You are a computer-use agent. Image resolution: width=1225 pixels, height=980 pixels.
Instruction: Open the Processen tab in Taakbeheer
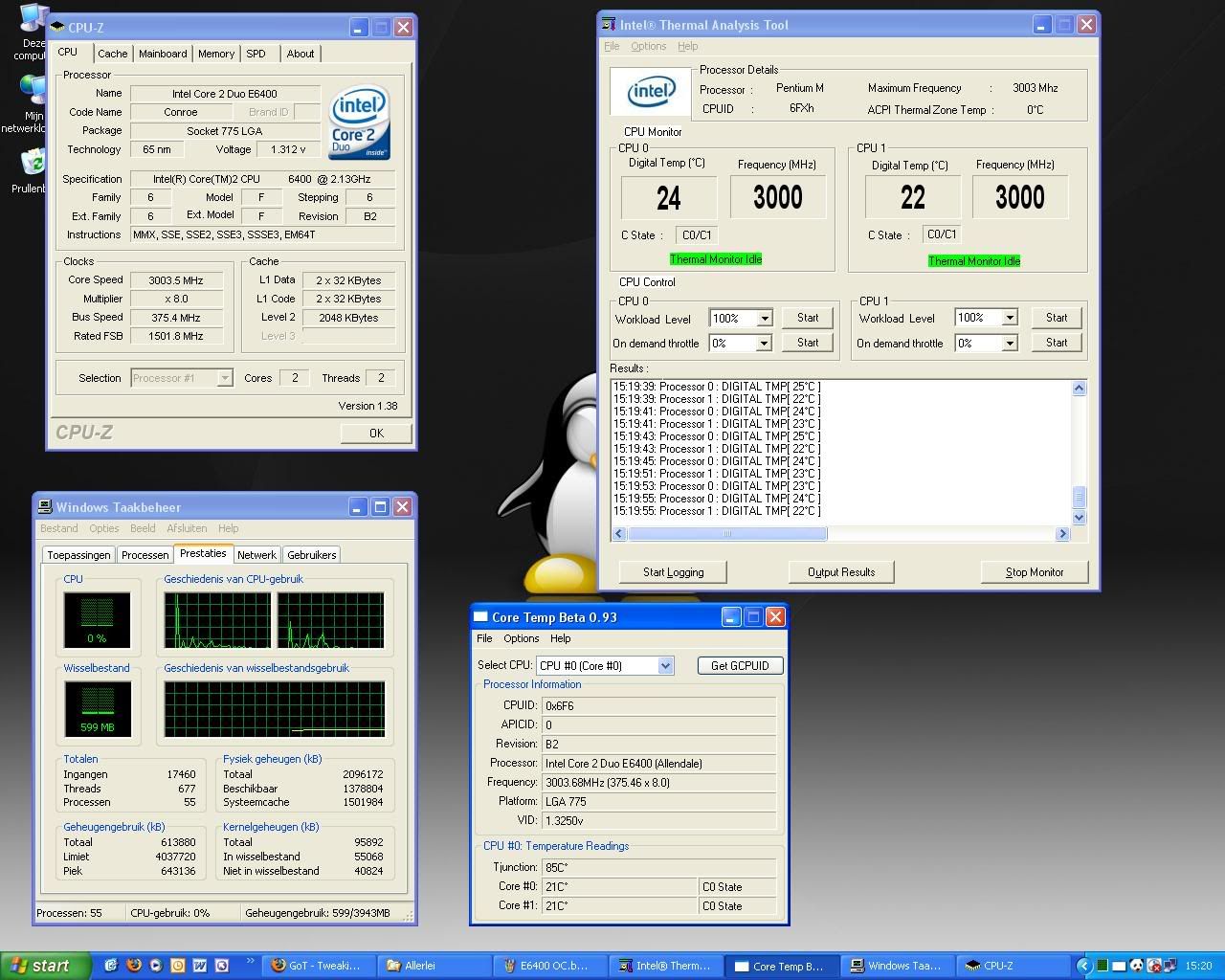(x=145, y=555)
